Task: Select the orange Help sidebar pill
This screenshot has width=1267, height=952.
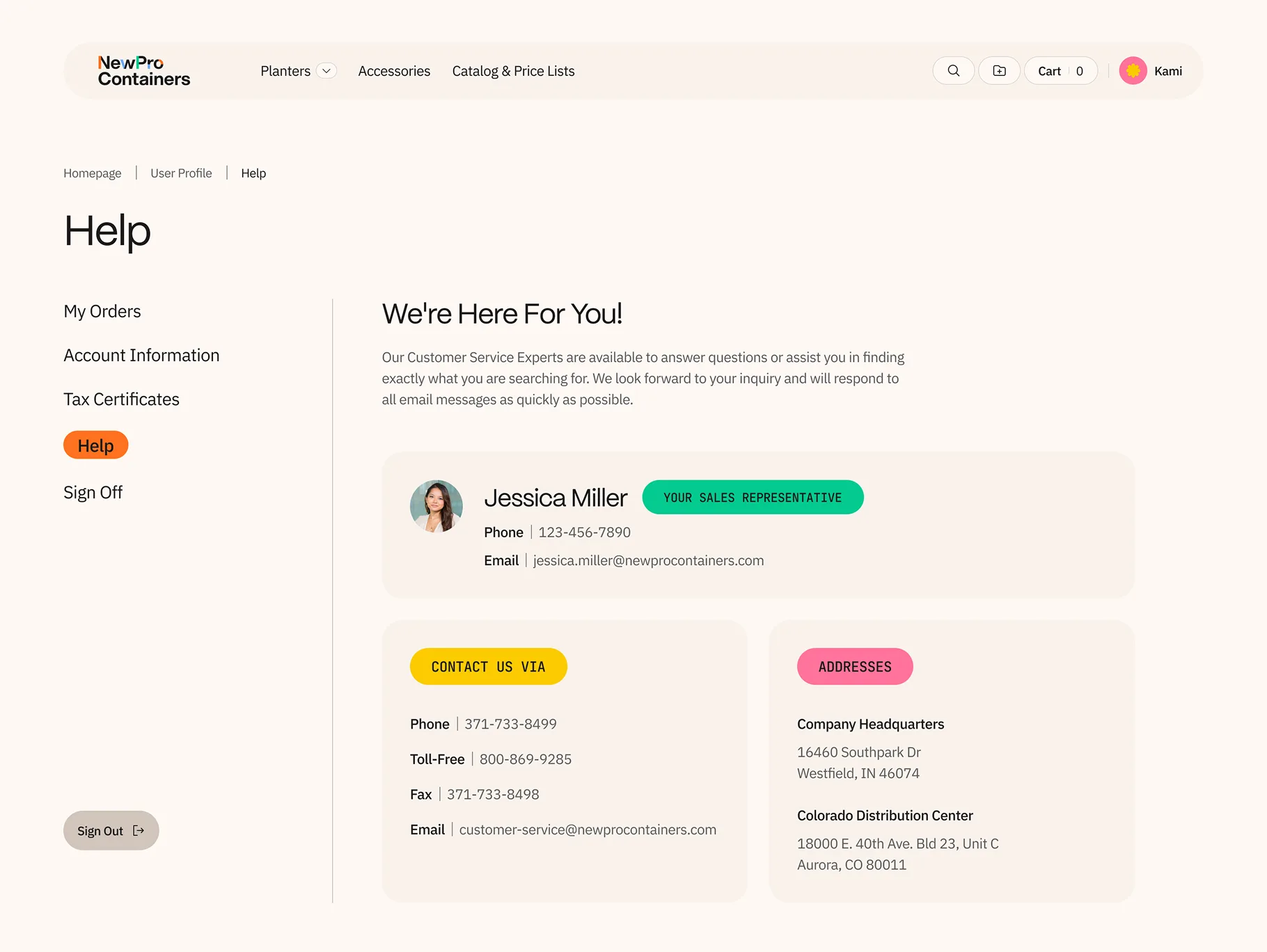Action: 96,445
